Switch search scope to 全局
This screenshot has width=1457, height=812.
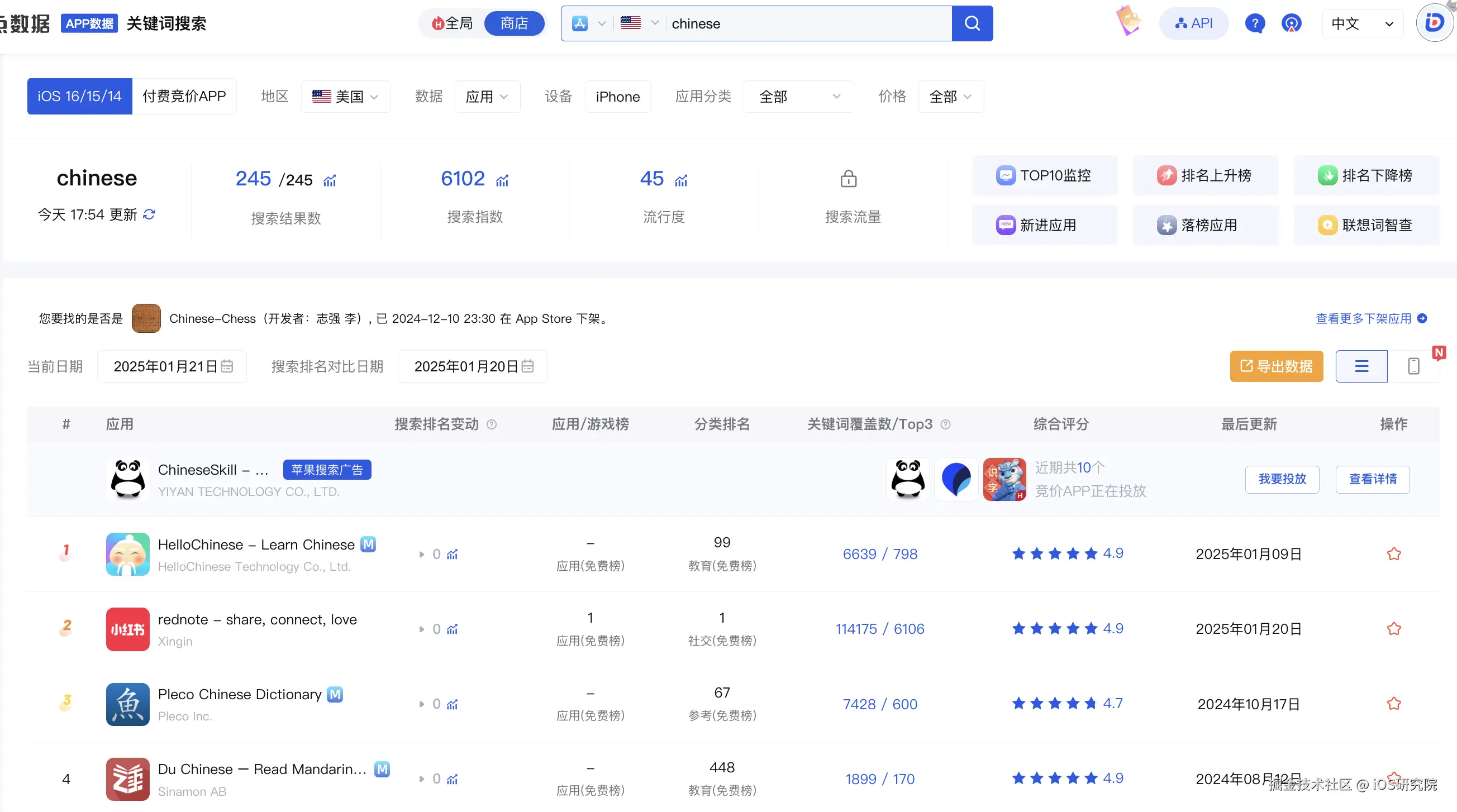coord(451,23)
